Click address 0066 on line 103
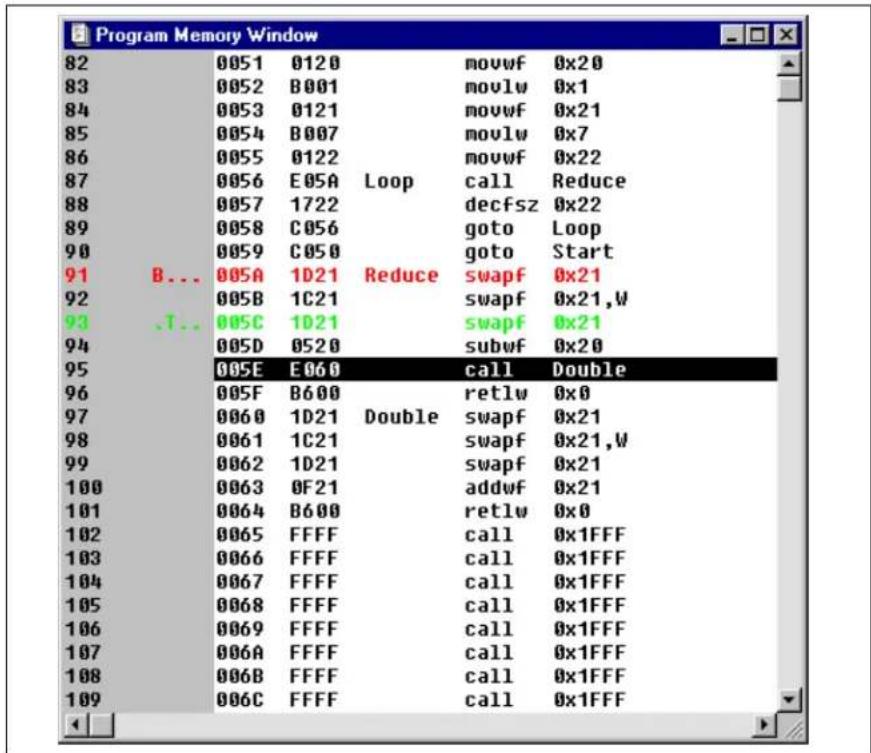This screenshot has height=753, width=871. pos(239,558)
